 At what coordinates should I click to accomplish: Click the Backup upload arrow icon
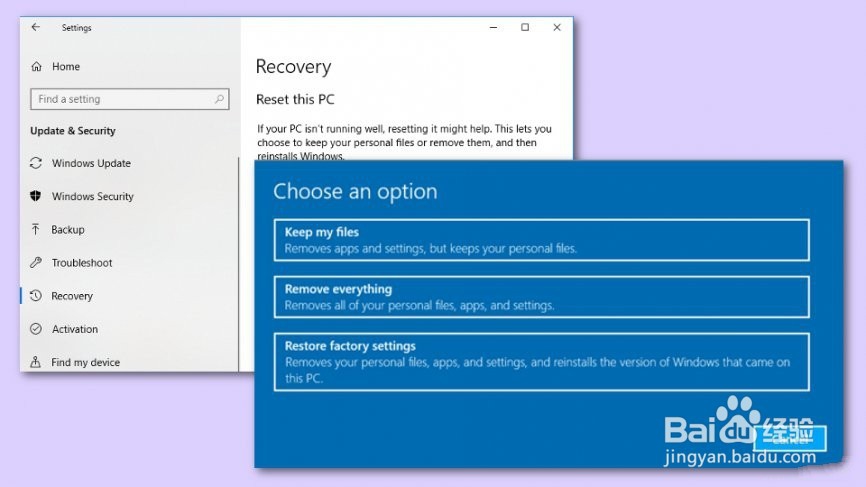click(36, 229)
